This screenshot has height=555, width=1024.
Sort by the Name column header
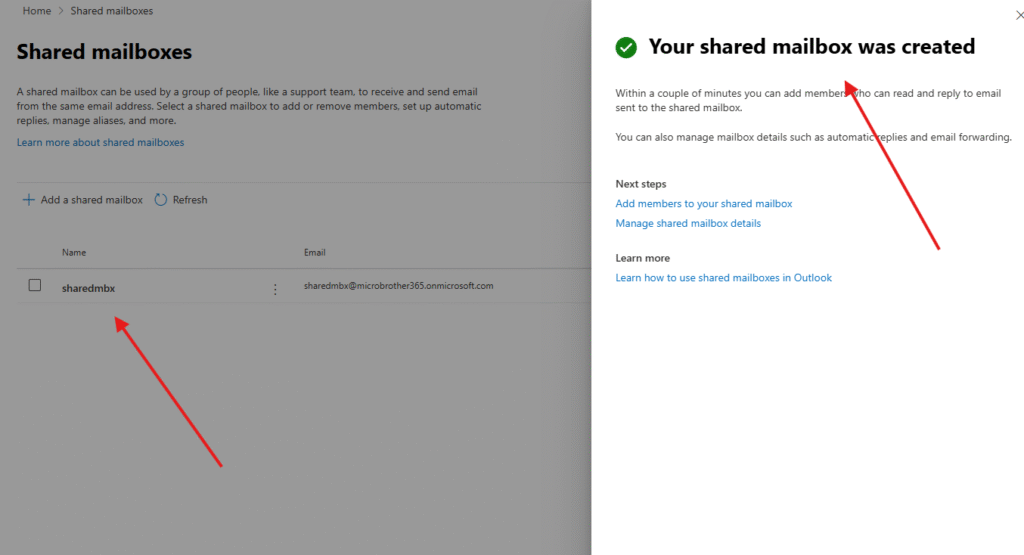(x=74, y=253)
